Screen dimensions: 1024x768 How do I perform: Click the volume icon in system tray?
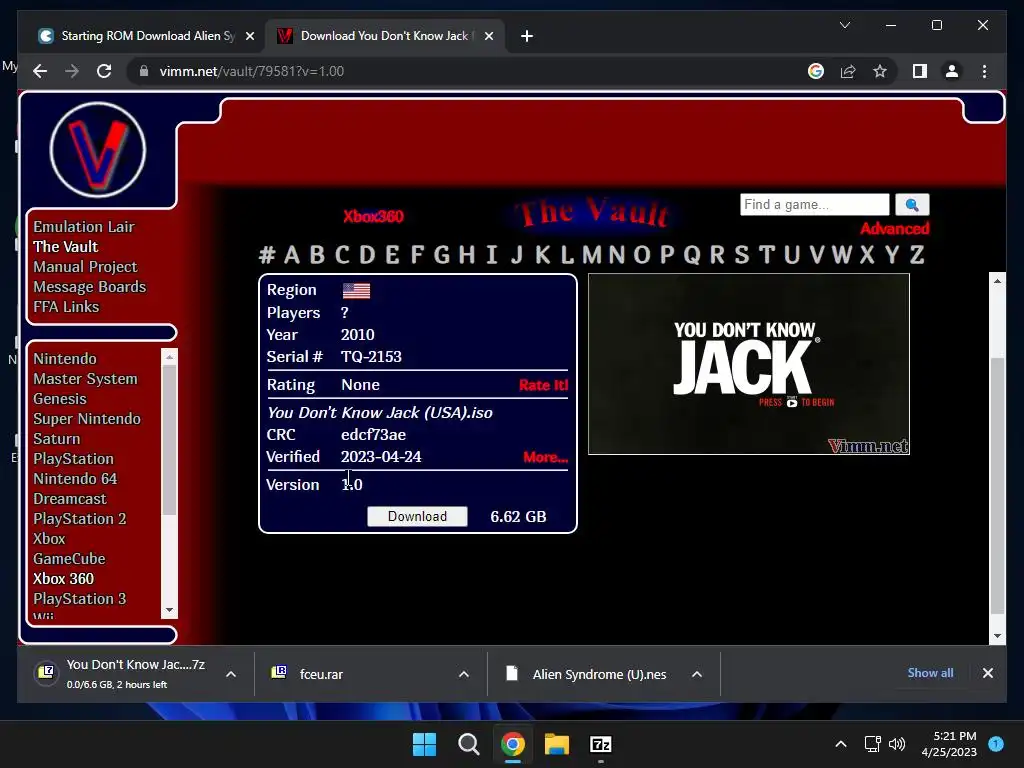point(897,744)
